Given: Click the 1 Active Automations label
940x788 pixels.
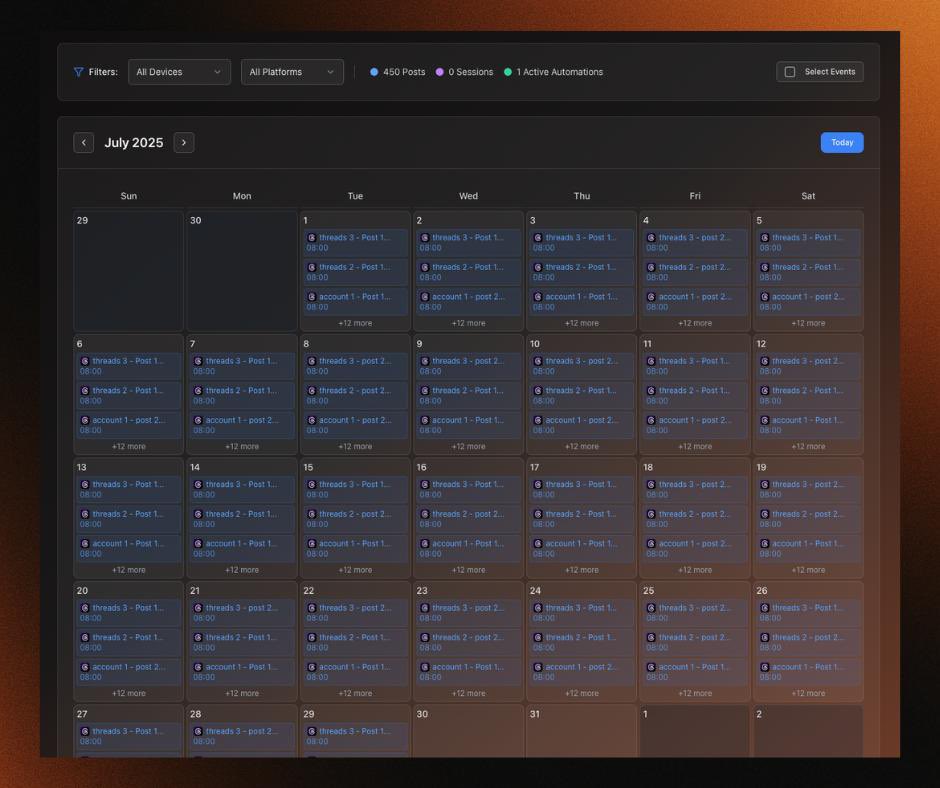Looking at the screenshot, I should point(560,72).
